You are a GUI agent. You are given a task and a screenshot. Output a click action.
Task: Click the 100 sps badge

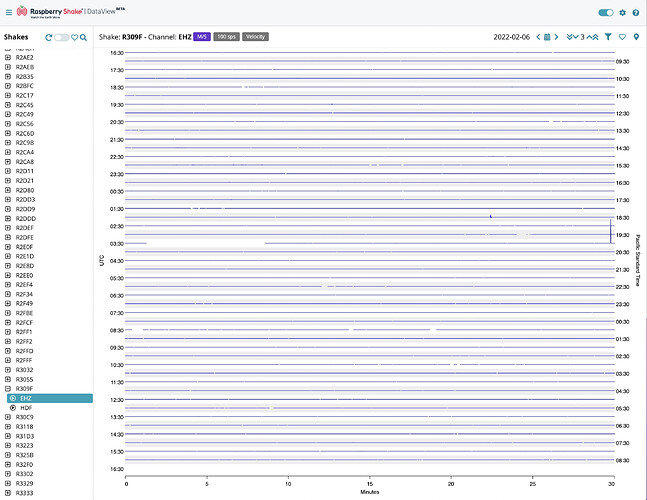pyautogui.click(x=227, y=37)
